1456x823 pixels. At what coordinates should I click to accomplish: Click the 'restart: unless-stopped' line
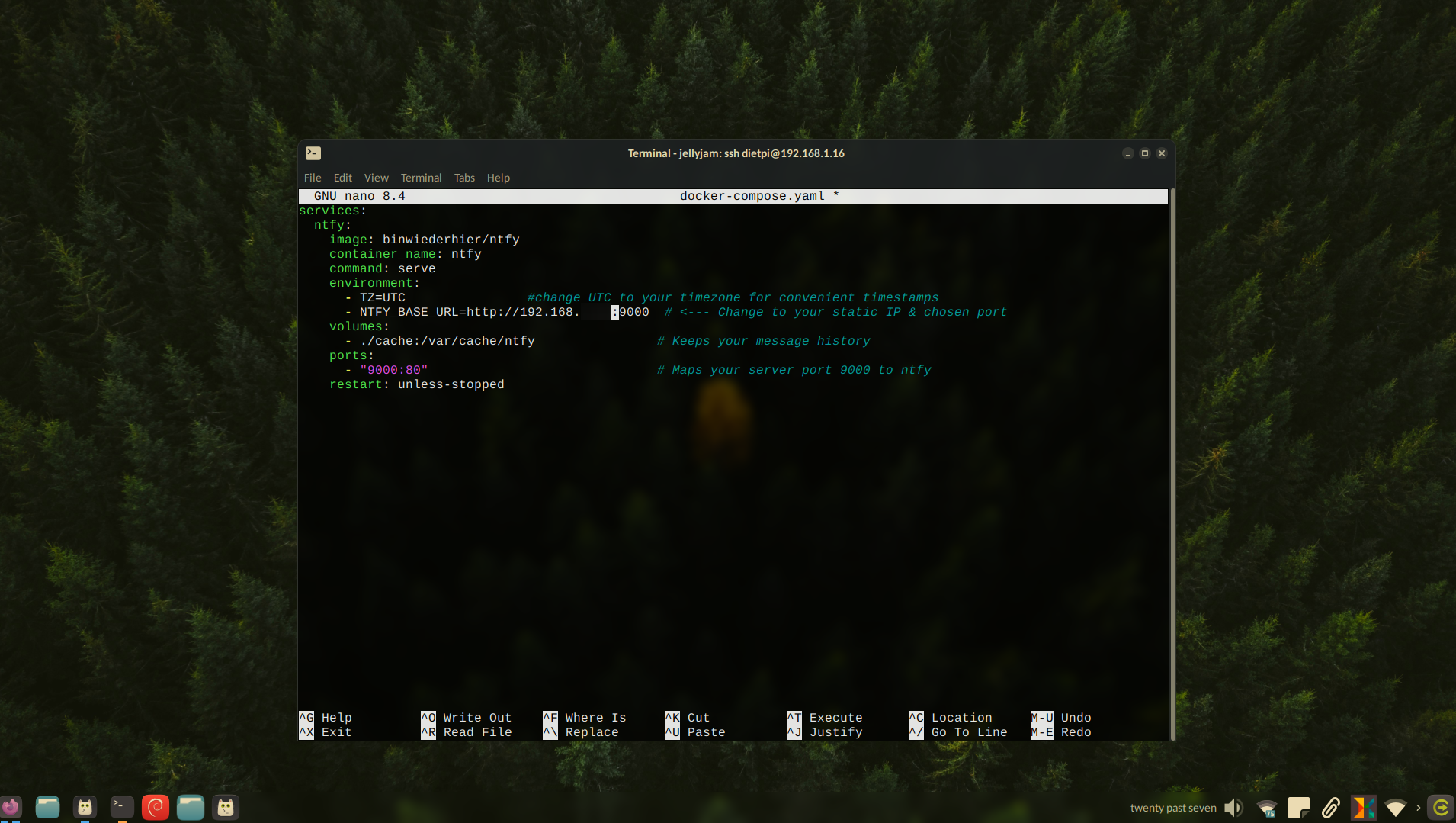417,385
